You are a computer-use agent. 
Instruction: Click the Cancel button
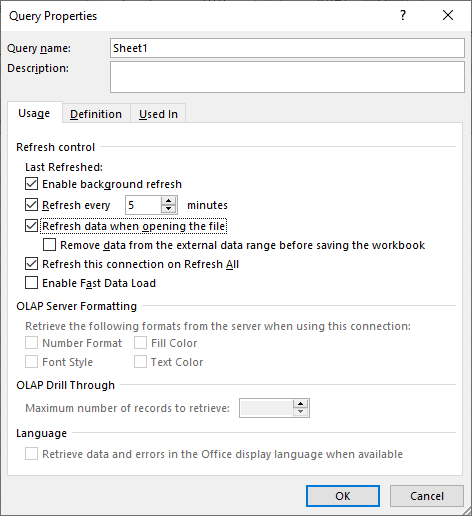pos(427,496)
